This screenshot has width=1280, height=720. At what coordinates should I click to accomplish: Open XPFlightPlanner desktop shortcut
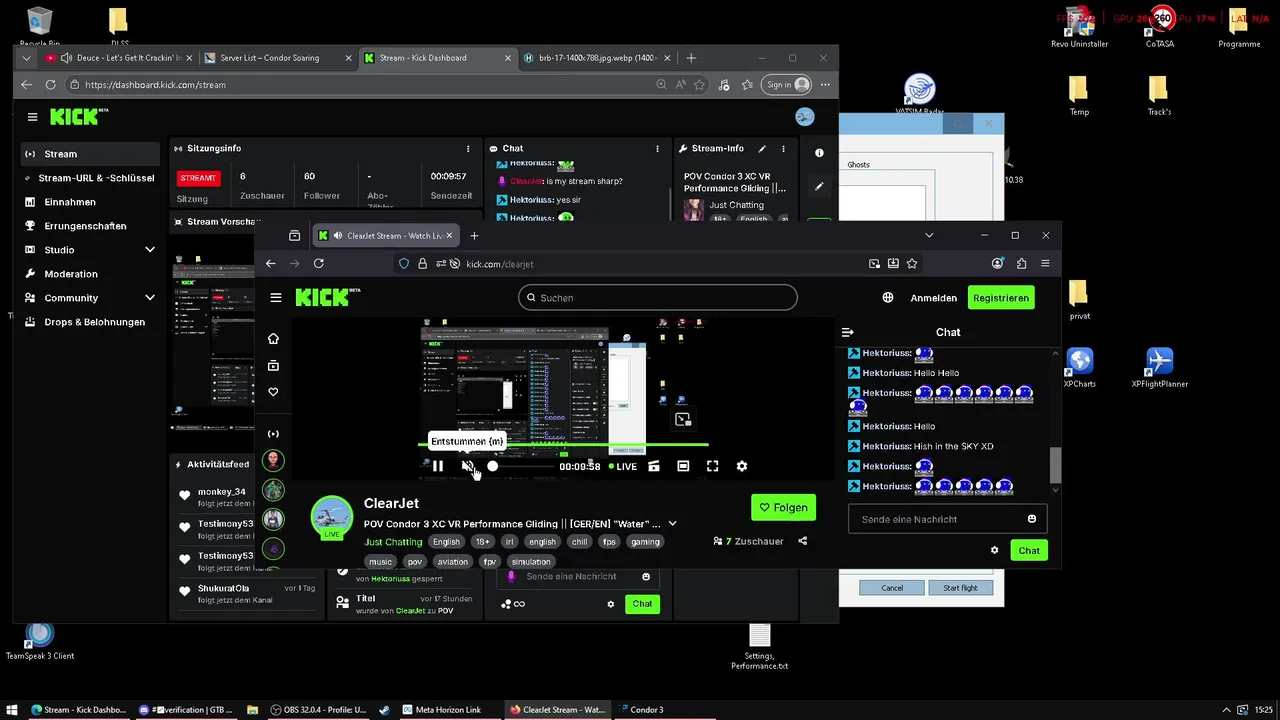tap(1159, 367)
